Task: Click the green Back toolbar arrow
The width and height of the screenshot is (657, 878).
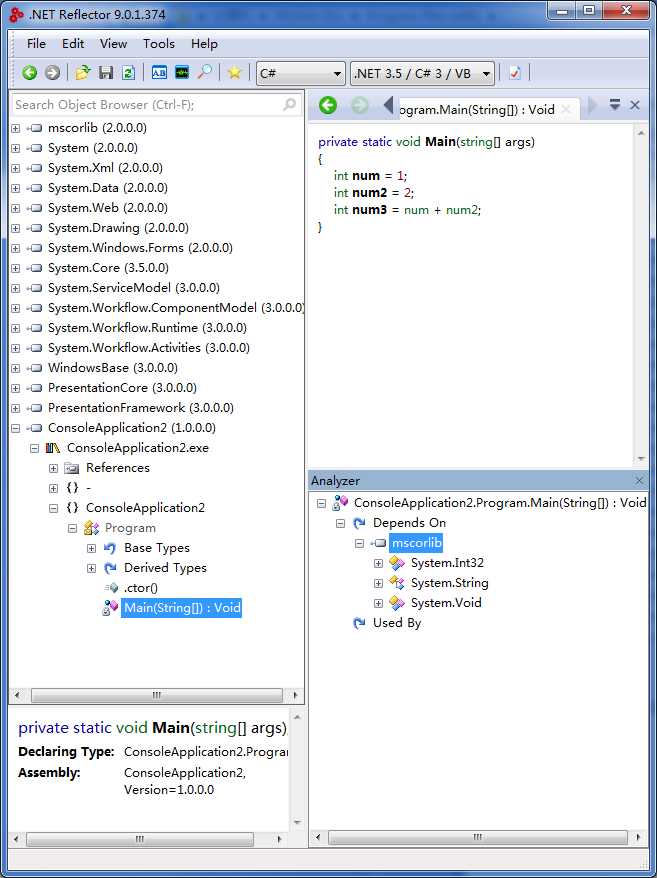Action: (30, 73)
